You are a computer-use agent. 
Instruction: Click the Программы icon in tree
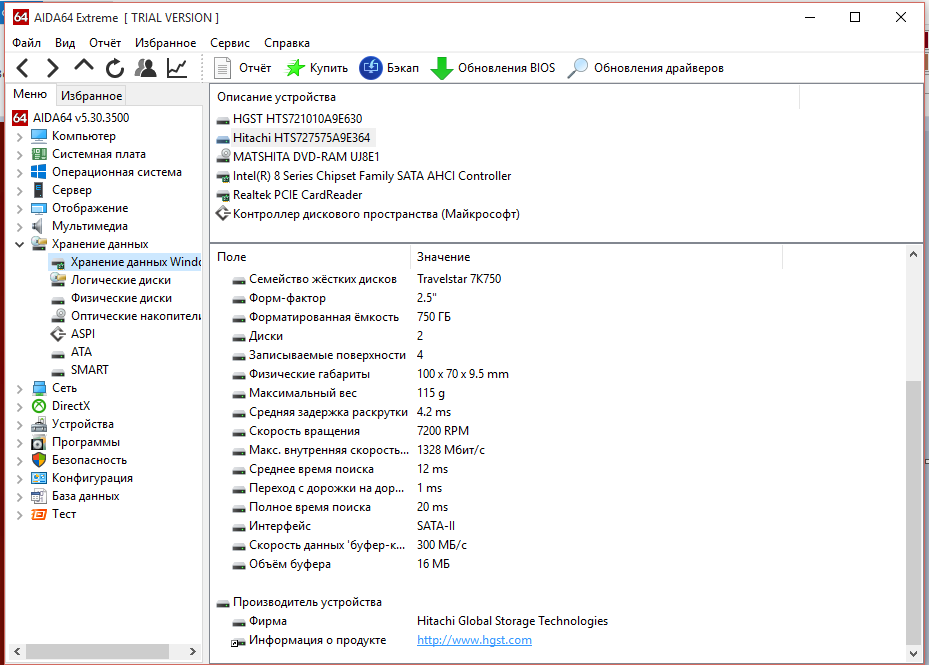[39, 442]
